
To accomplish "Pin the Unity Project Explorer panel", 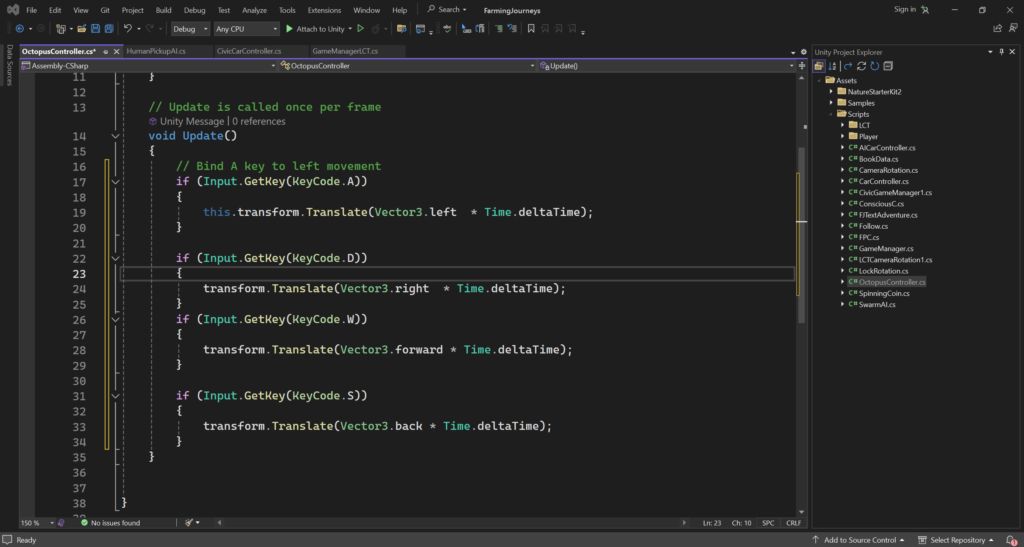I will click(1002, 52).
